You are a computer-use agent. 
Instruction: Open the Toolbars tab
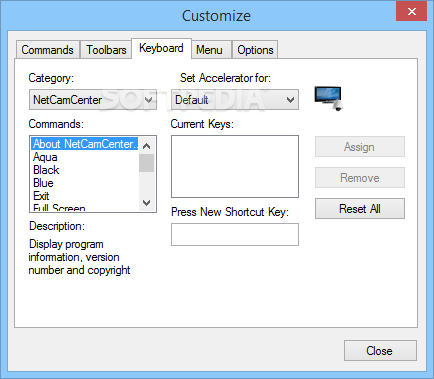pos(106,50)
